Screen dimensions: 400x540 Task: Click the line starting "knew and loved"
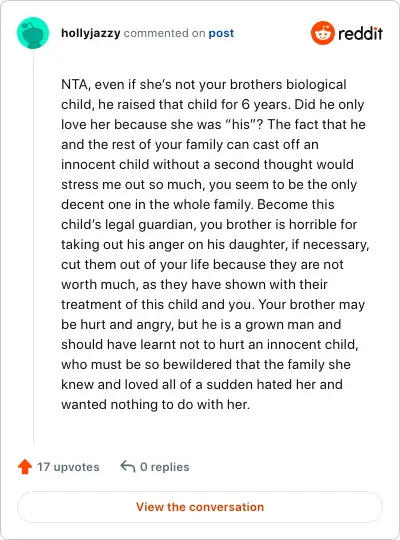click(202, 384)
